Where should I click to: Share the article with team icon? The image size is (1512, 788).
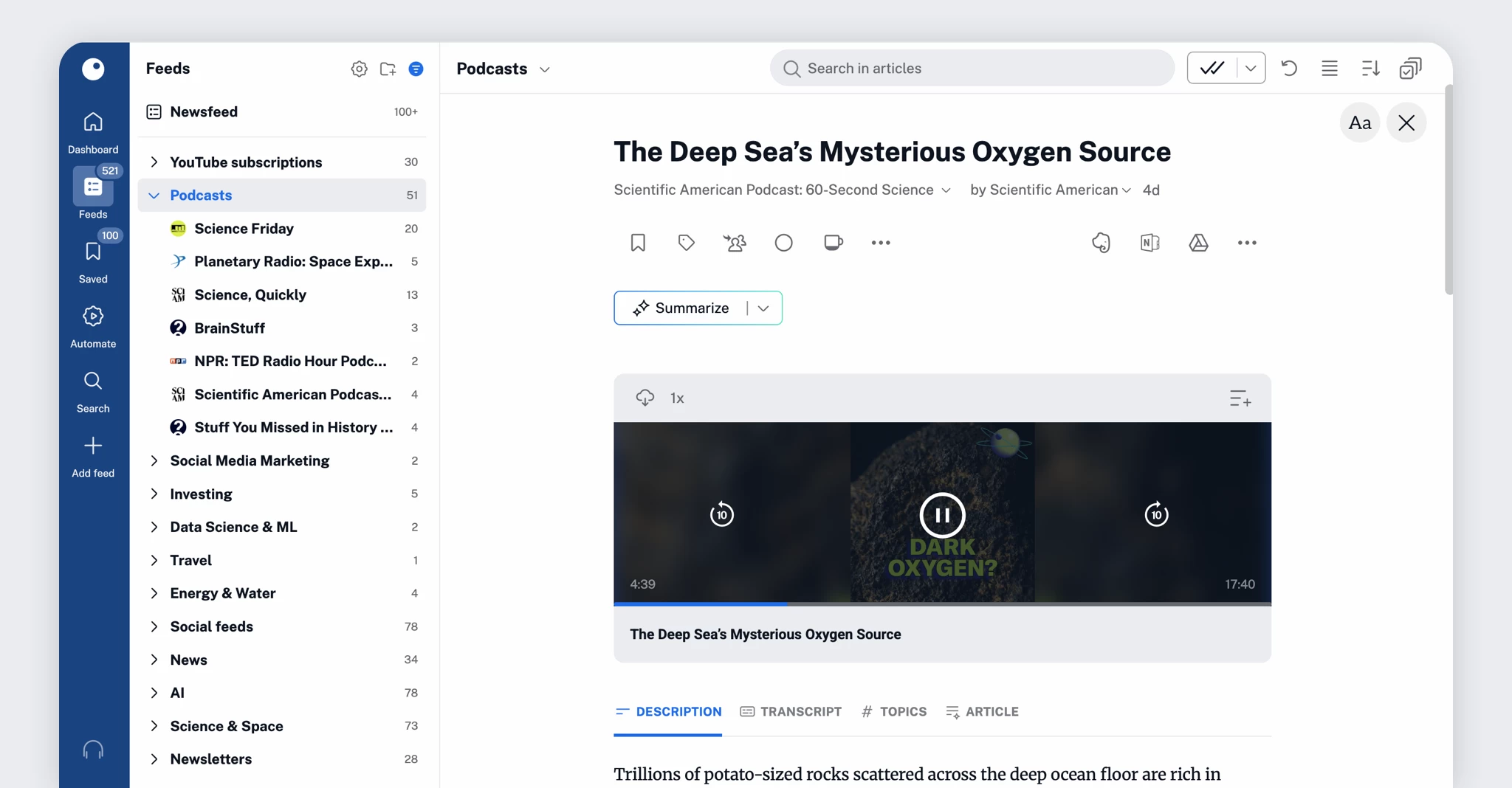[735, 242]
